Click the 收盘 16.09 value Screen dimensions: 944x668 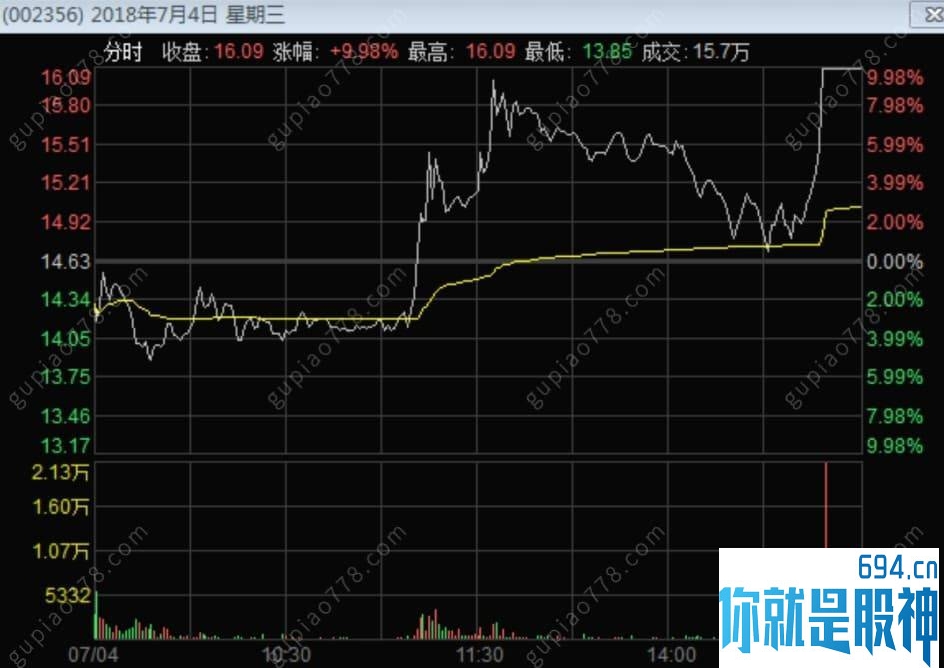click(x=239, y=52)
